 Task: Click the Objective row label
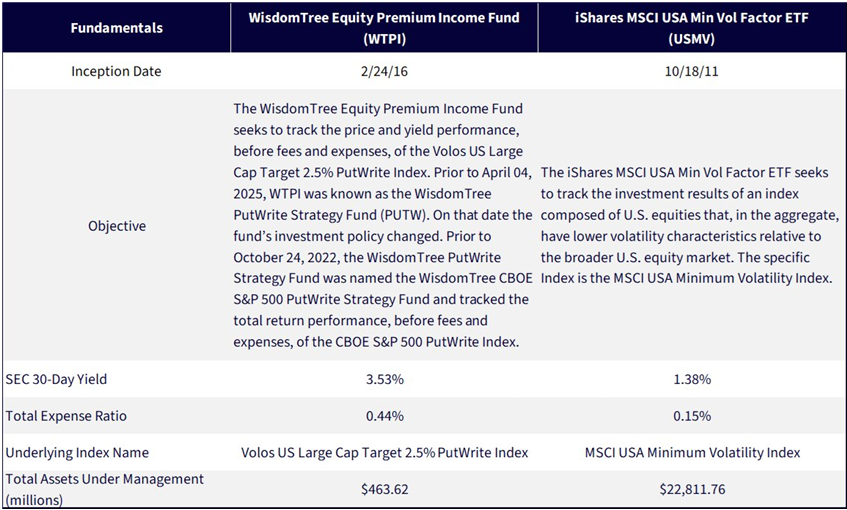click(x=117, y=225)
